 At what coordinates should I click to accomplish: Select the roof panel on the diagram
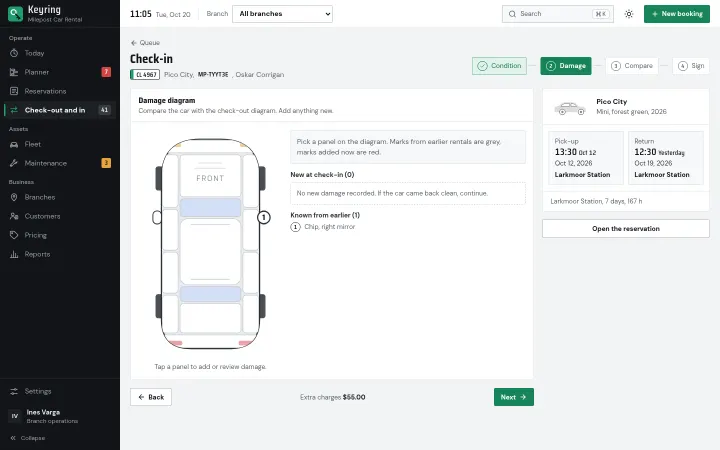click(x=210, y=251)
